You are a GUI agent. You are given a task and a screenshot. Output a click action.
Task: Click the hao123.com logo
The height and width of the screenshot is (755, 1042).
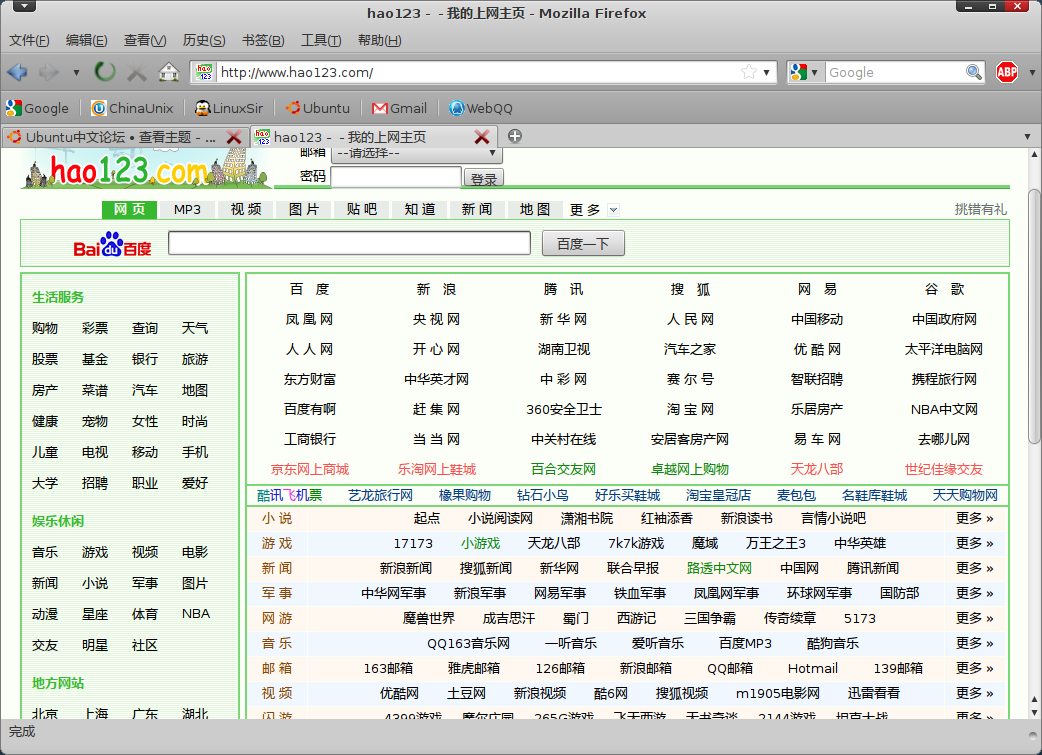point(145,169)
